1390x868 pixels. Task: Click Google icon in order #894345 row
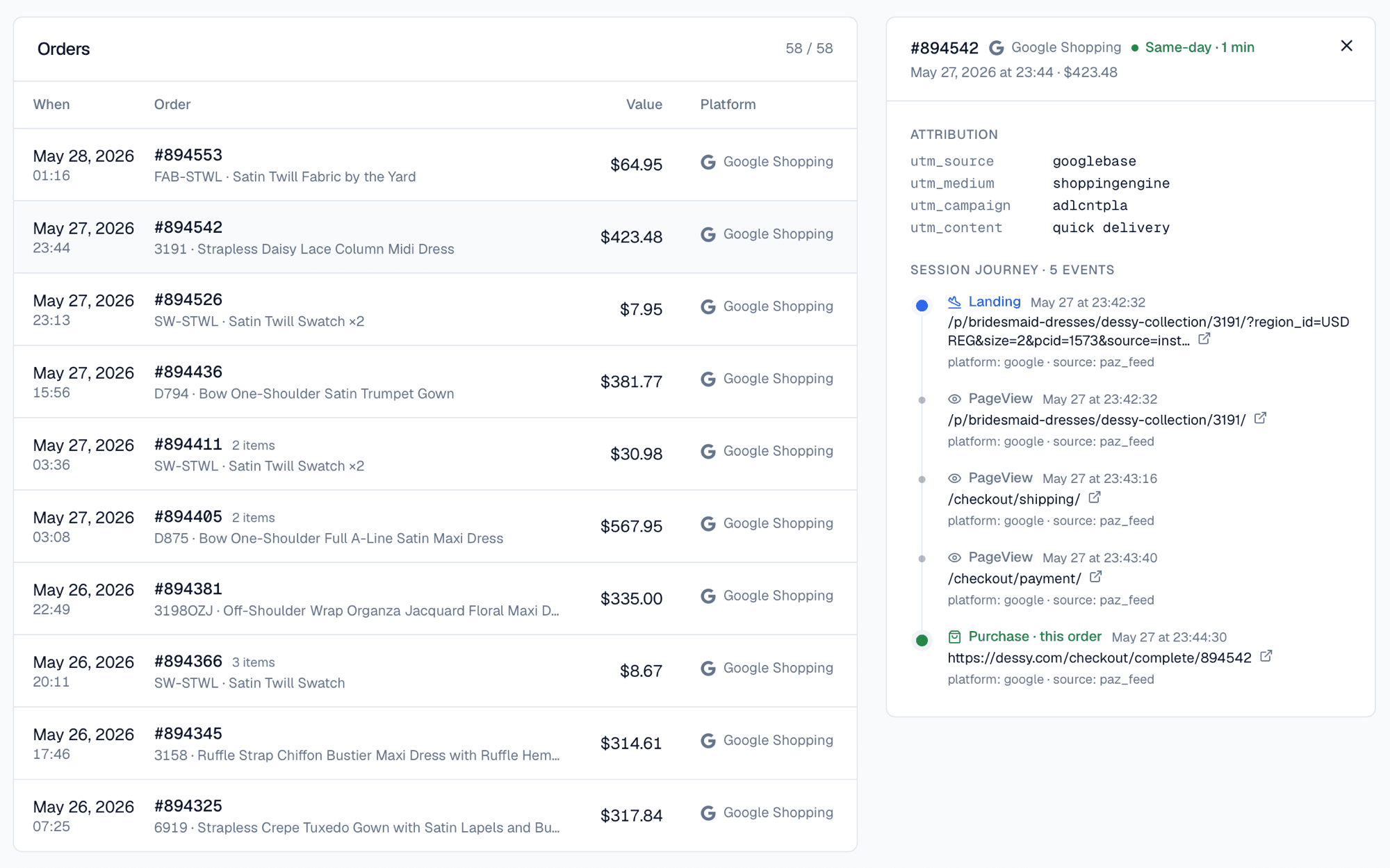708,740
